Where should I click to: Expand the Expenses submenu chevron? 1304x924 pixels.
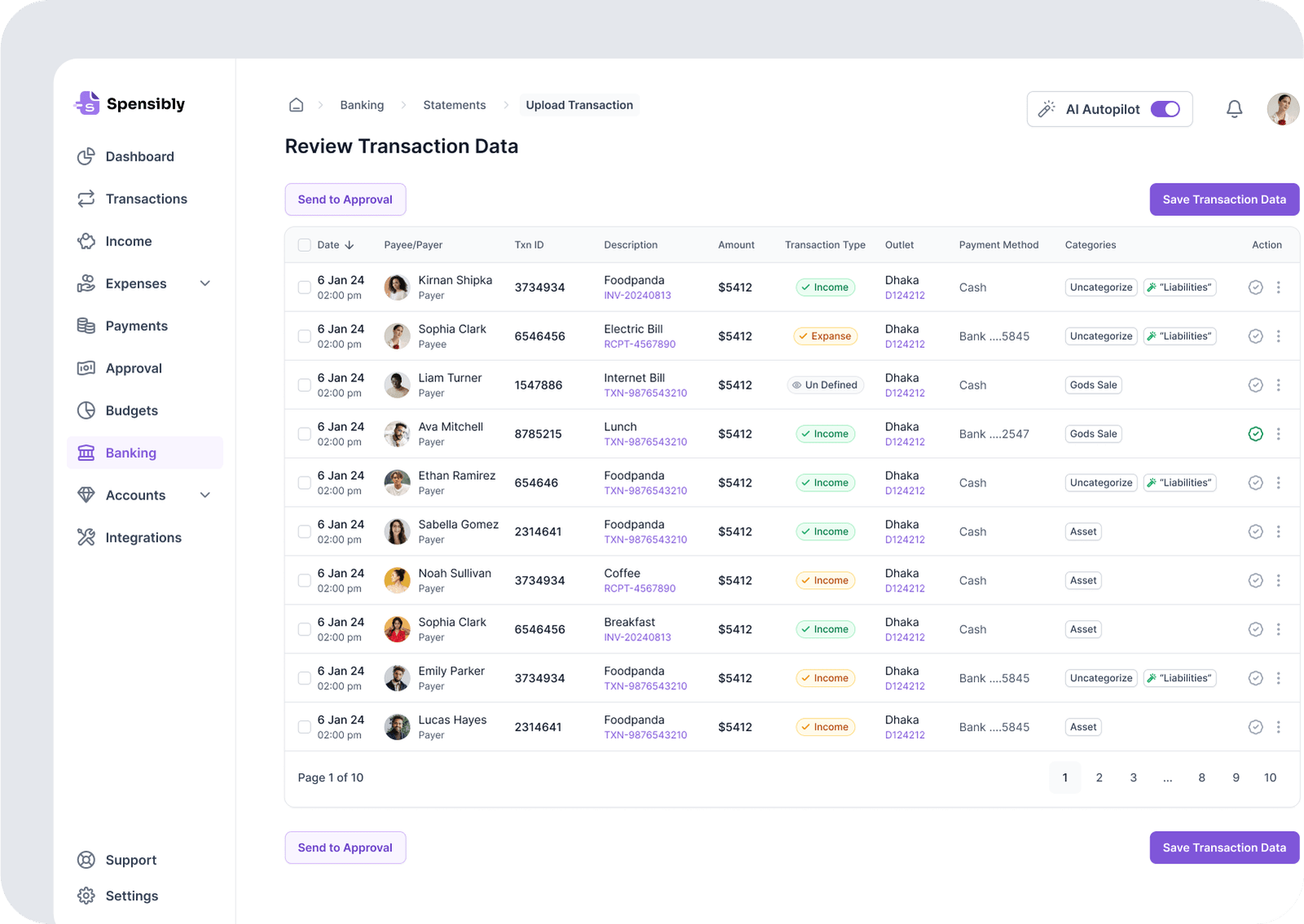(205, 284)
